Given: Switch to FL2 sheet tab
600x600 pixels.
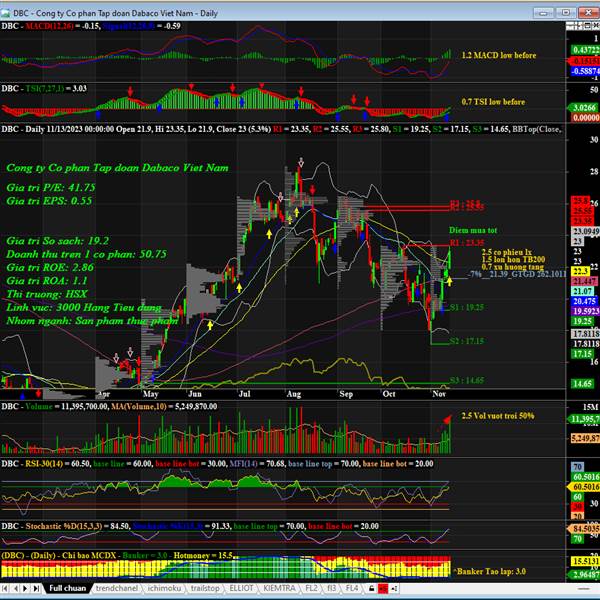Looking at the screenshot, I should tap(311, 588).
